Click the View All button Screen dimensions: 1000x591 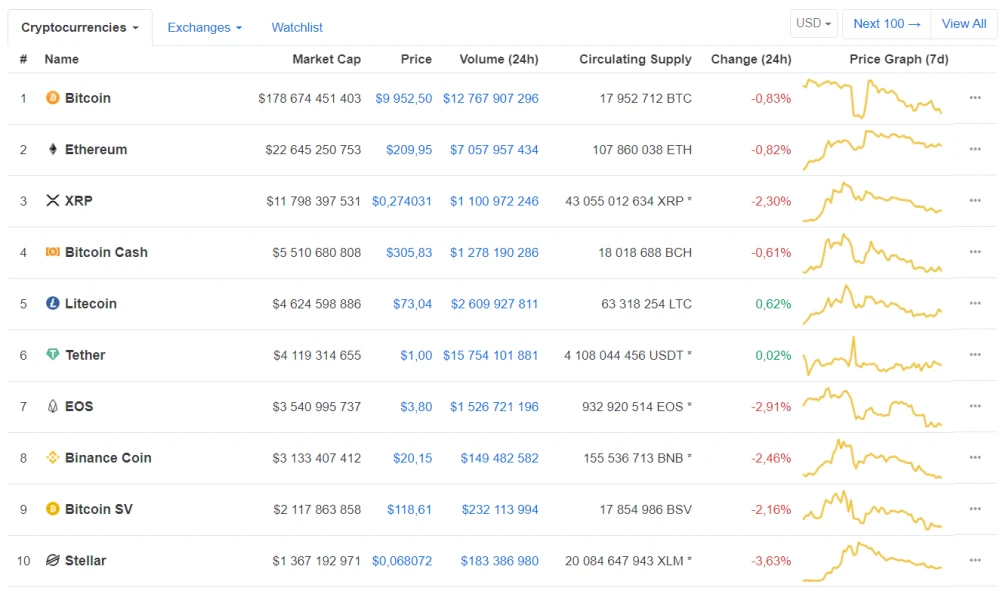pos(964,24)
